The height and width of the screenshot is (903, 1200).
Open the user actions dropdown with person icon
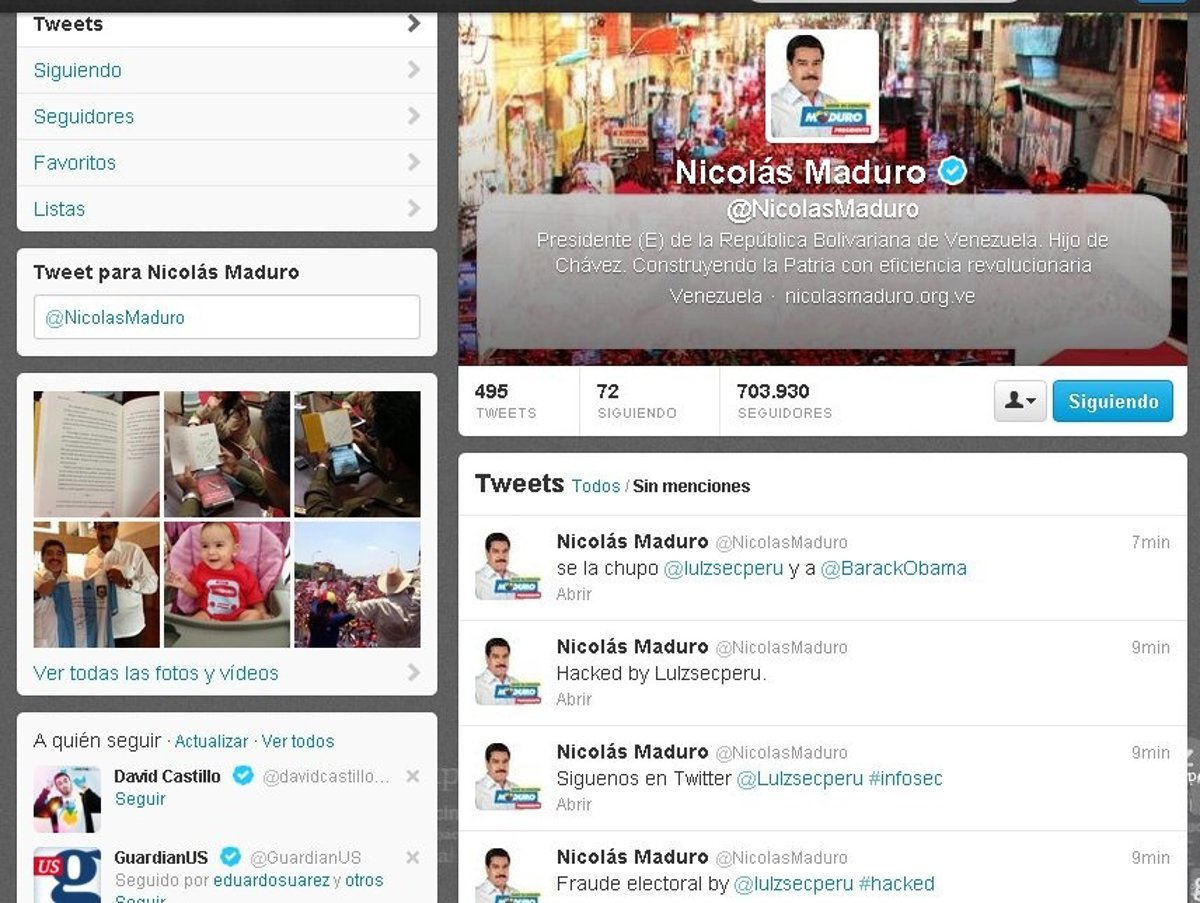(1019, 401)
